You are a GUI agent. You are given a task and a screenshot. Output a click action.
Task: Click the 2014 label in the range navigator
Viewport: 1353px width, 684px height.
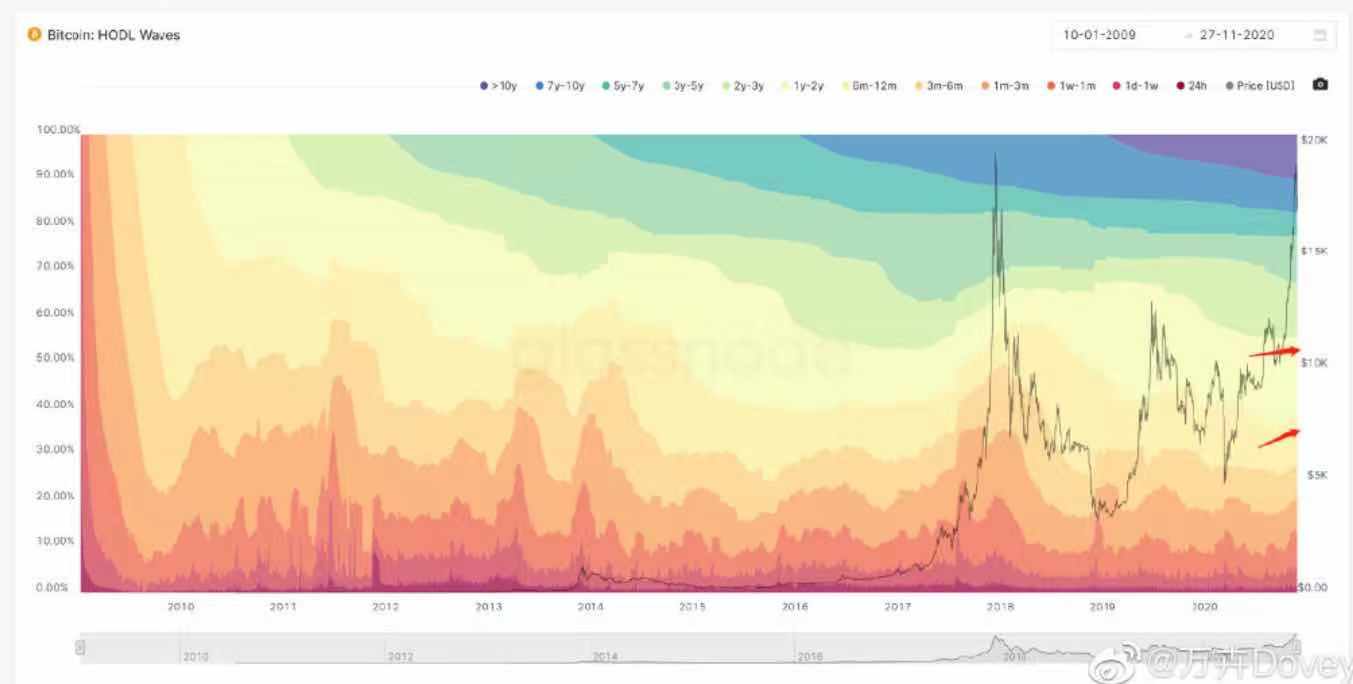pos(604,657)
